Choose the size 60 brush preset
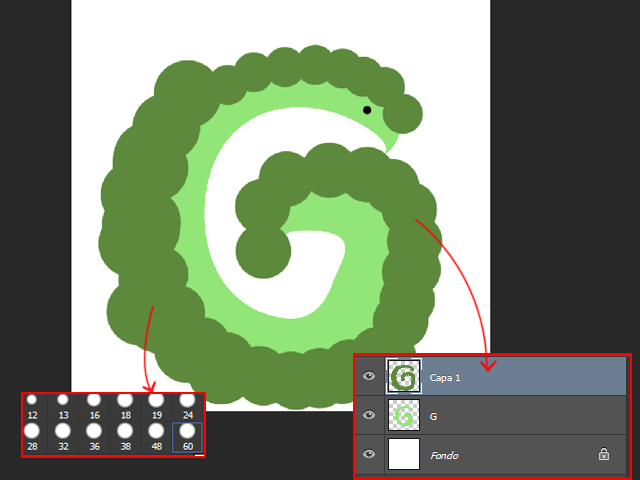 [x=187, y=437]
